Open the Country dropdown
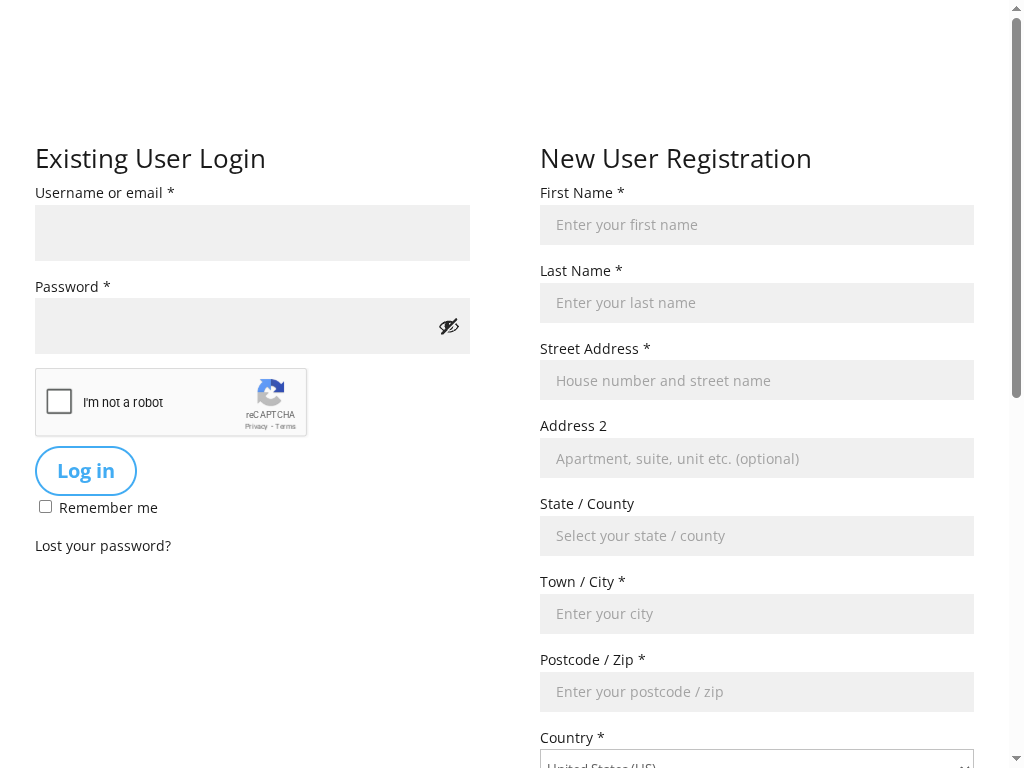The height and width of the screenshot is (768, 1024). click(757, 762)
